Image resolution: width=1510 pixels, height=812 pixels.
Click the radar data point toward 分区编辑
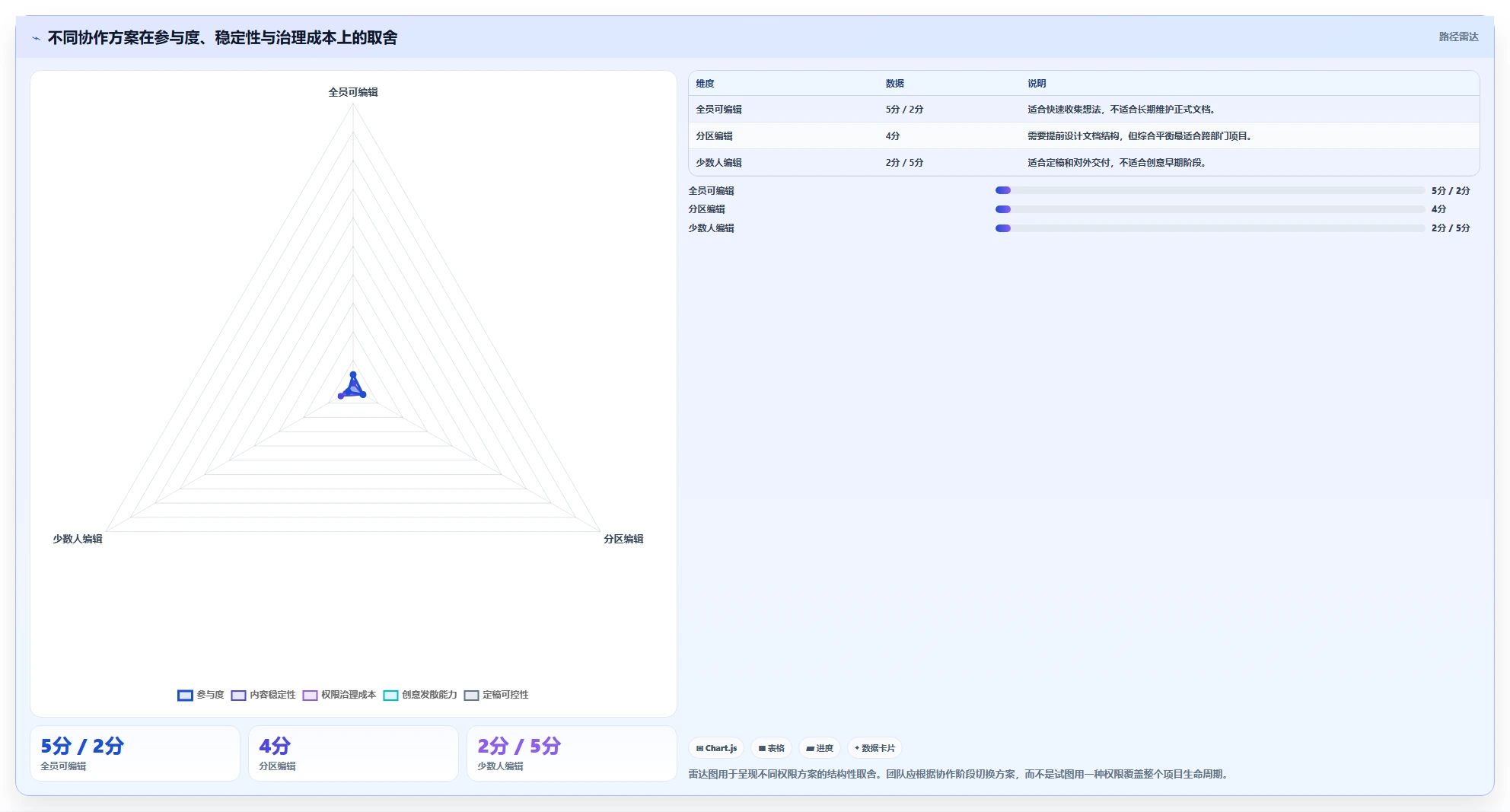pos(363,394)
